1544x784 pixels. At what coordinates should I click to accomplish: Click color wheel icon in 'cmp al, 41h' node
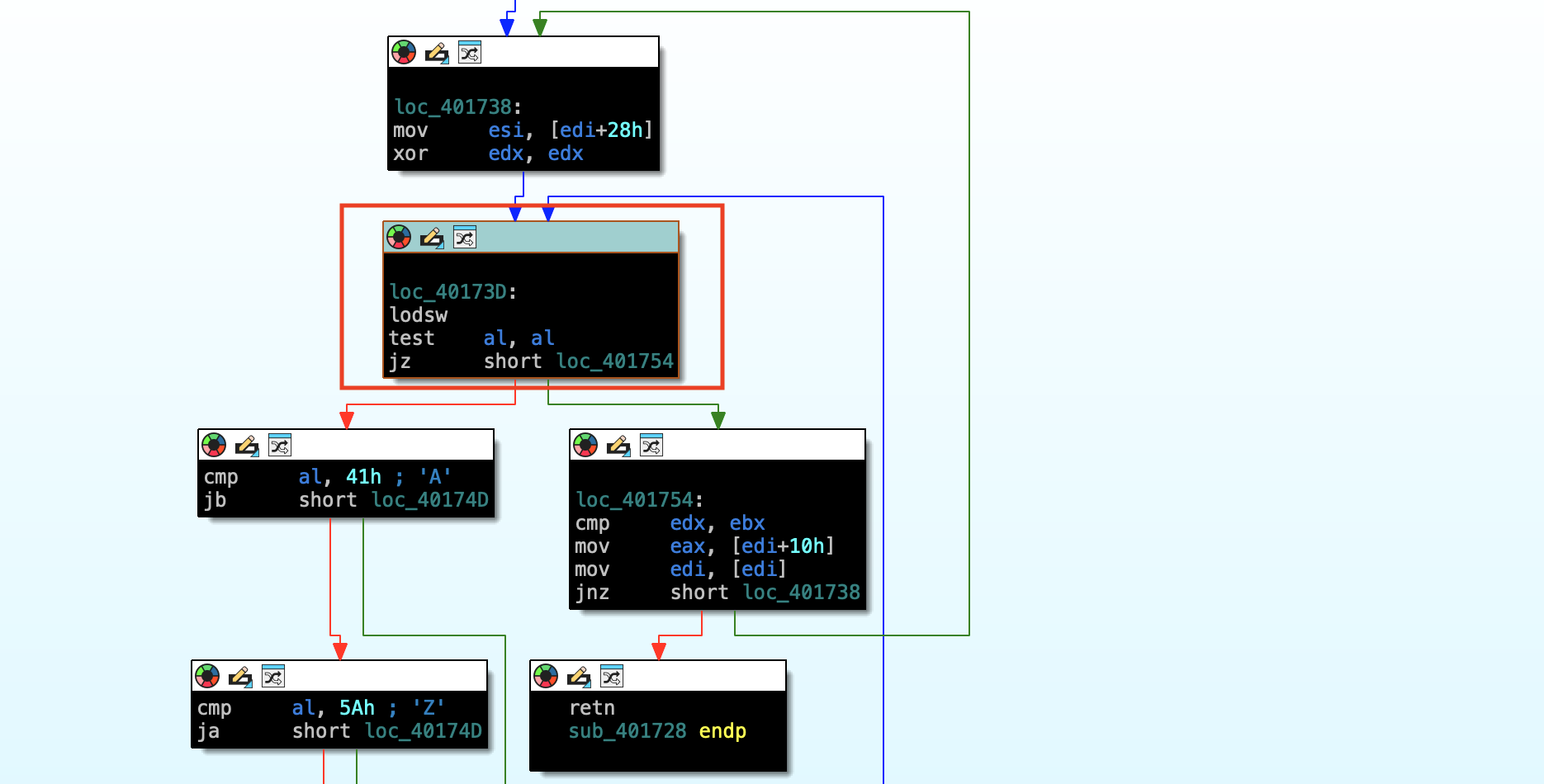point(214,445)
